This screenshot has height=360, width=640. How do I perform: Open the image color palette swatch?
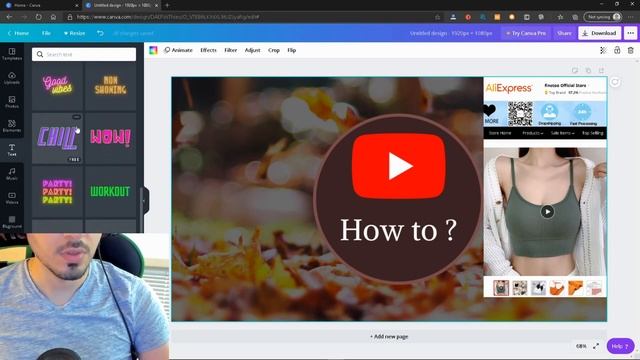[x=153, y=50]
